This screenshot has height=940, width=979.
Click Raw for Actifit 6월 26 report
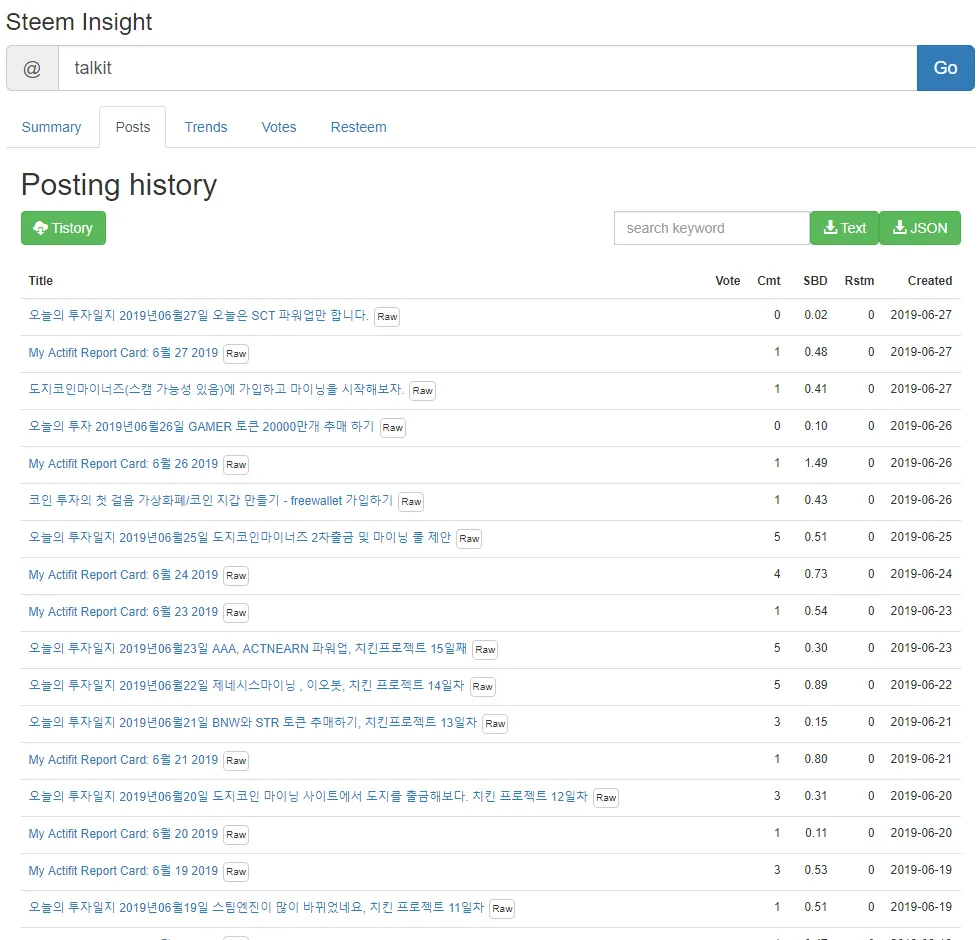[236, 464]
